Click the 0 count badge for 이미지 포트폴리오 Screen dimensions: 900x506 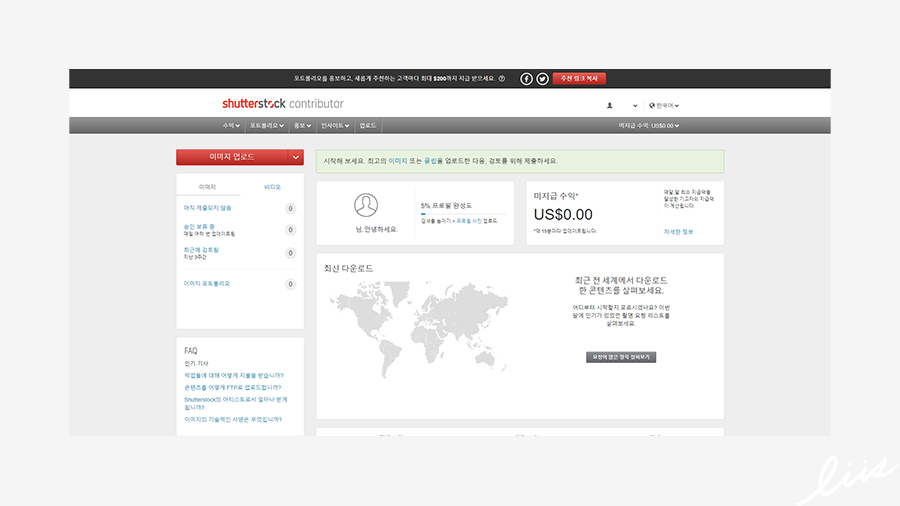pyautogui.click(x=290, y=284)
